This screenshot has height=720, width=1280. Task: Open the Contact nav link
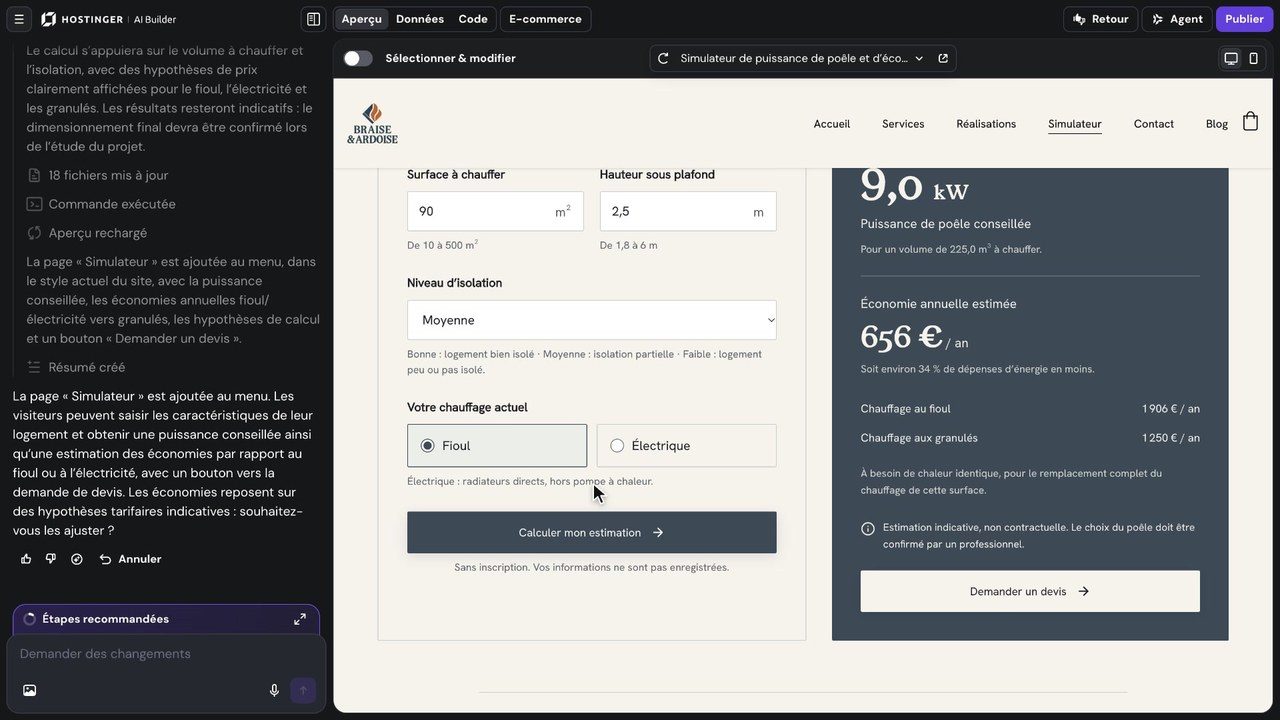pyautogui.click(x=1154, y=124)
